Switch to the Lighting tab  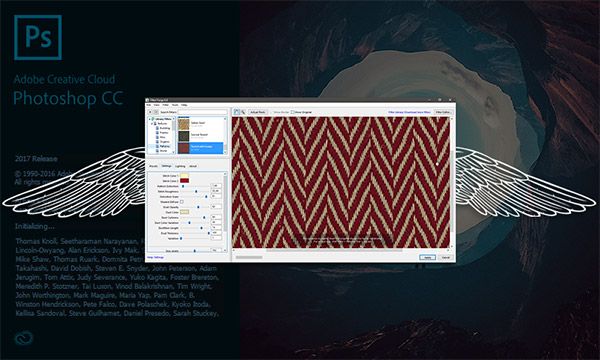(180, 166)
